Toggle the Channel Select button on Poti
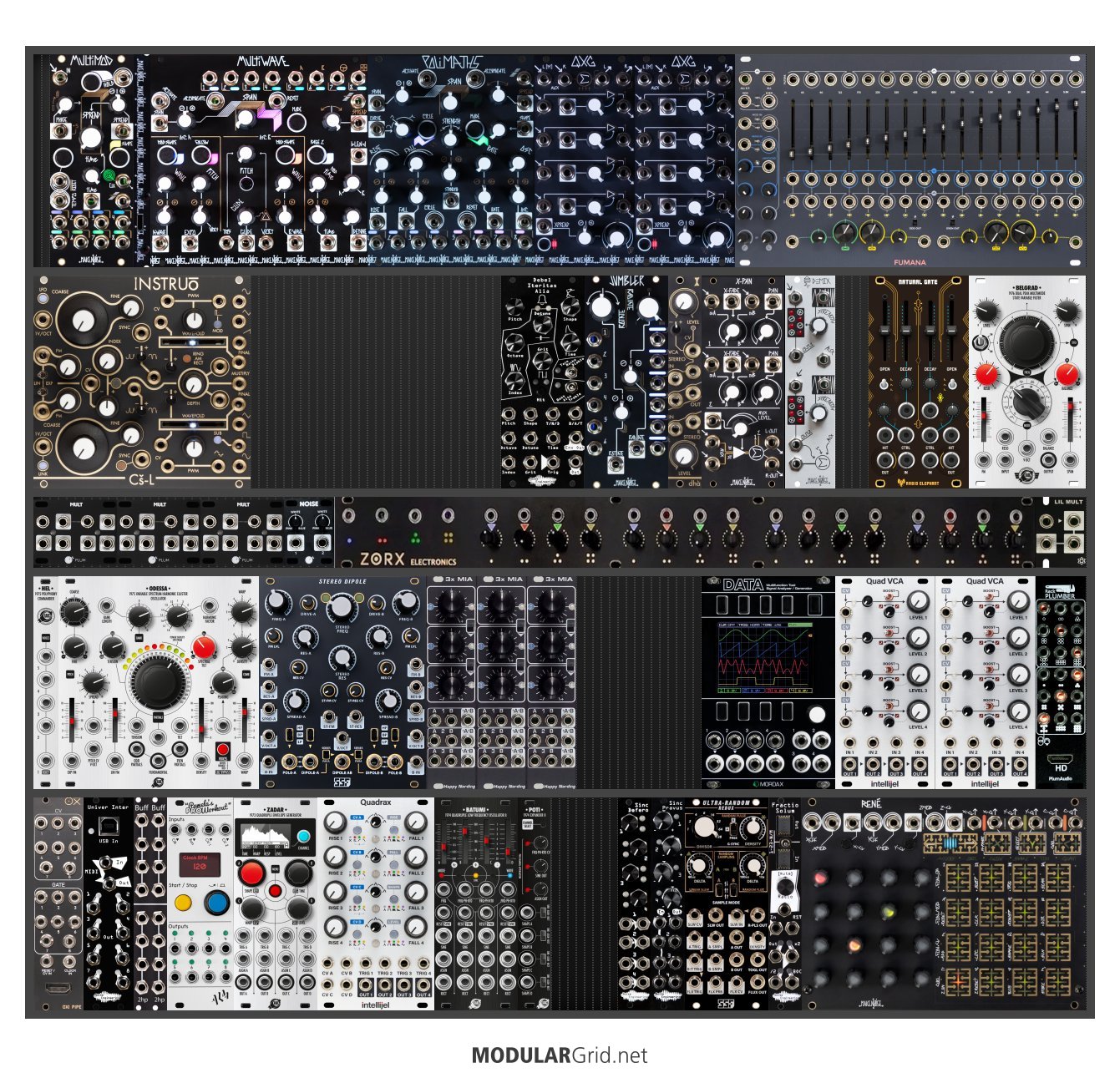The height and width of the screenshot is (1073, 1120). 527,824
